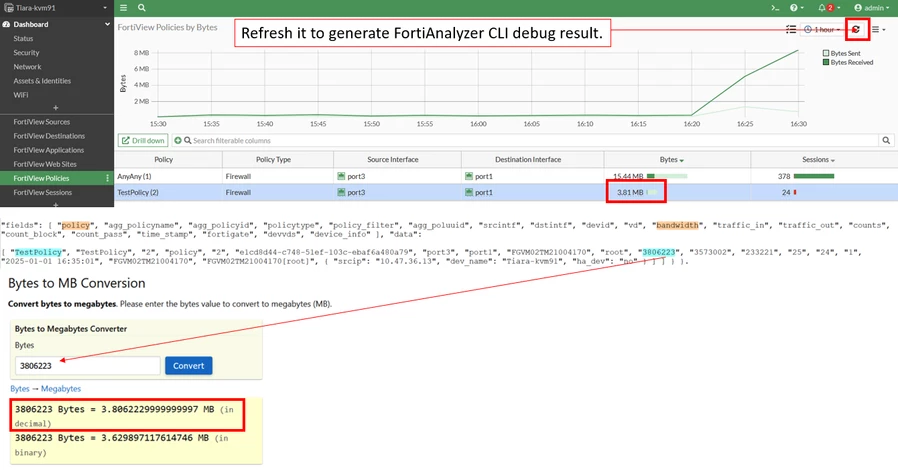Click the Bytes input field with 3806223
Viewport: 898px width, 470px height.
click(x=88, y=366)
